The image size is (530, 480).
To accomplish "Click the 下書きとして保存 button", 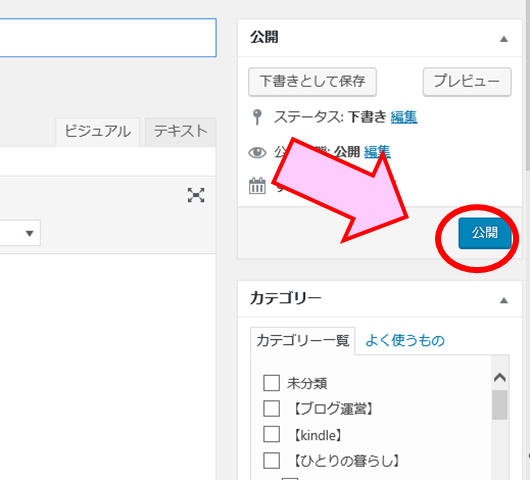I will [x=312, y=82].
